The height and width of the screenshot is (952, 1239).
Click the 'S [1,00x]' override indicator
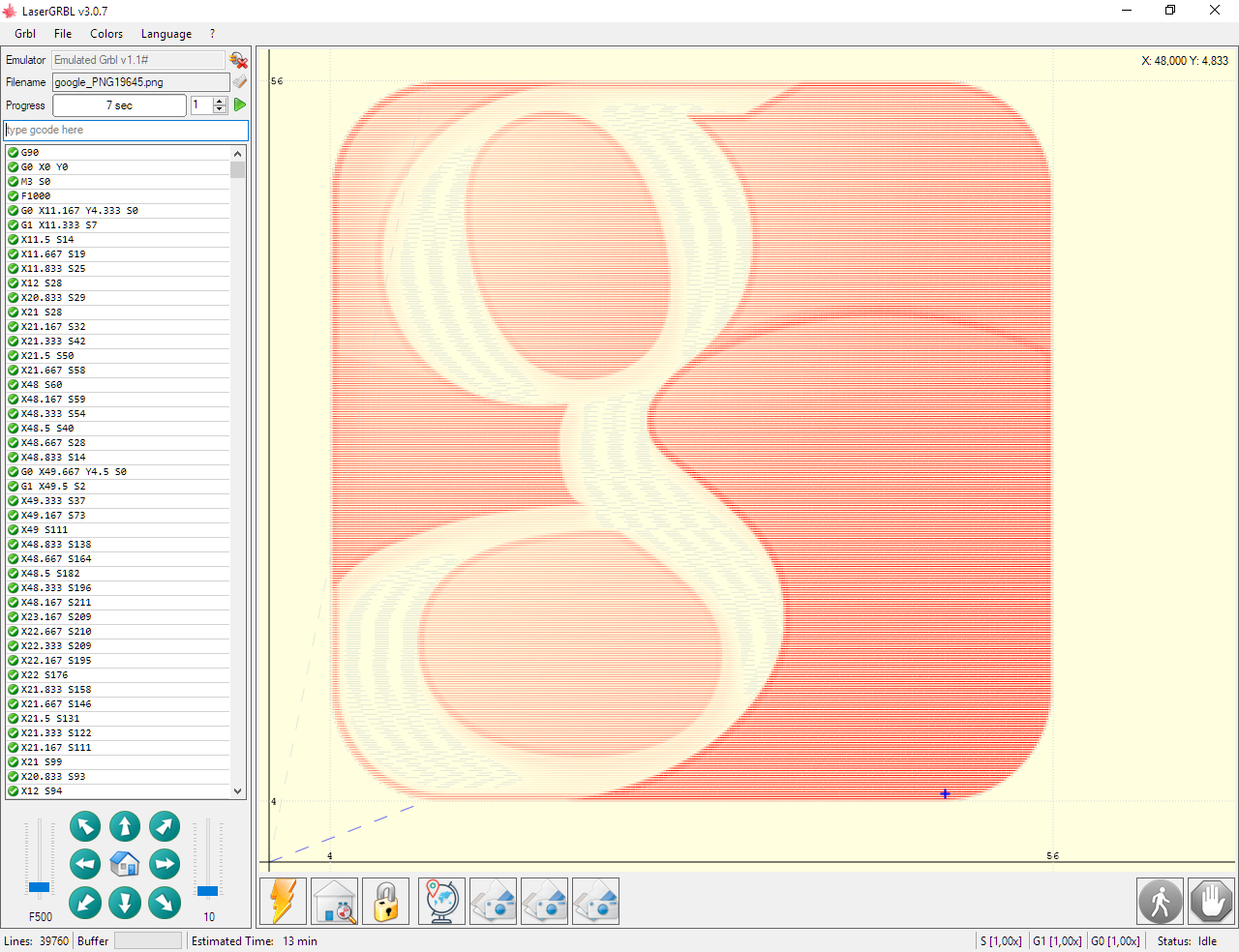(x=1001, y=941)
